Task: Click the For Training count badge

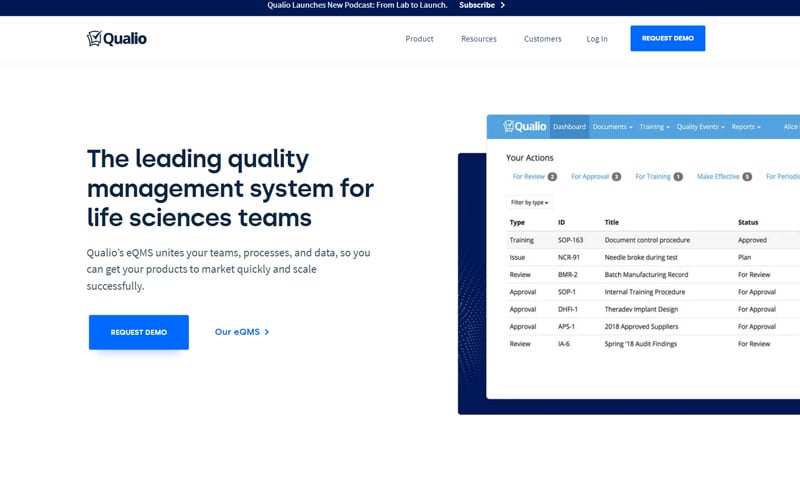Action: pos(678,177)
